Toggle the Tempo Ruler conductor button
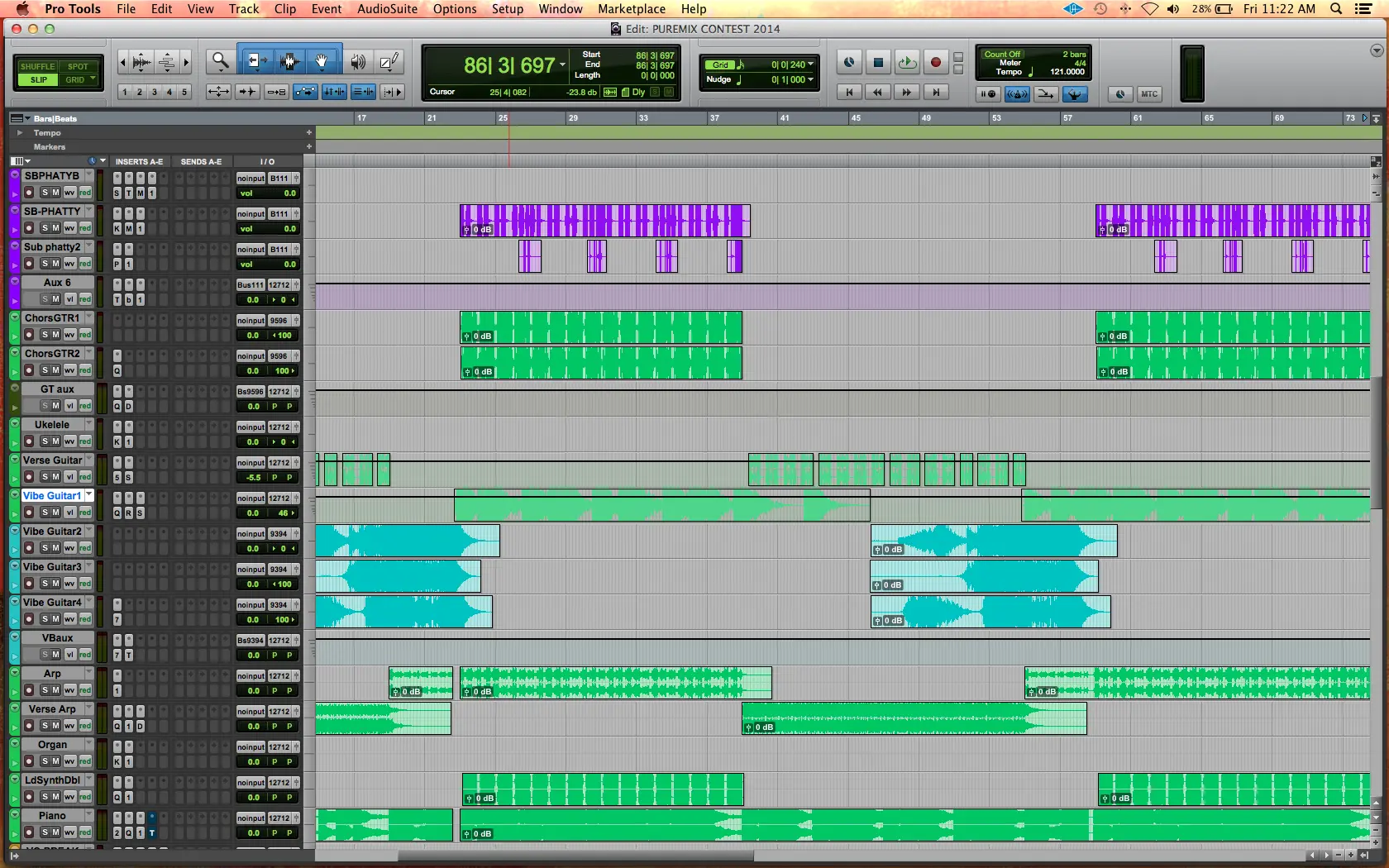Screen dimensions: 1389x868 (1074, 93)
